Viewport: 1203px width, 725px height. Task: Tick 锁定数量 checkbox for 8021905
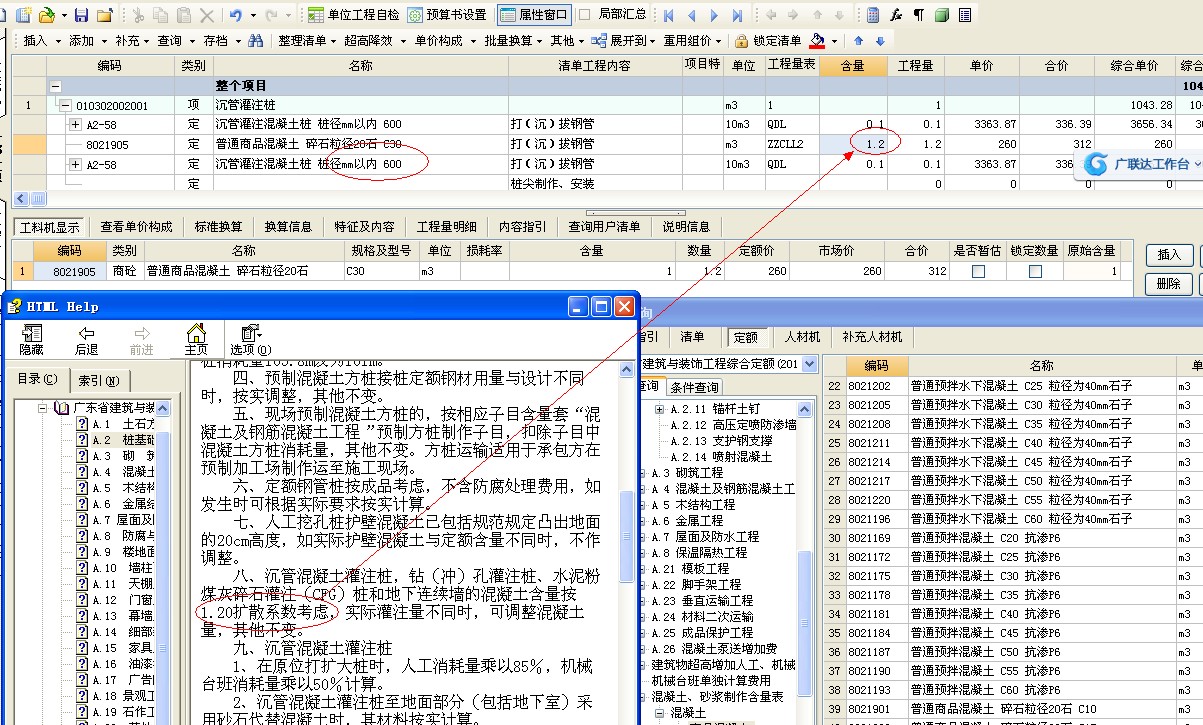coord(1035,271)
